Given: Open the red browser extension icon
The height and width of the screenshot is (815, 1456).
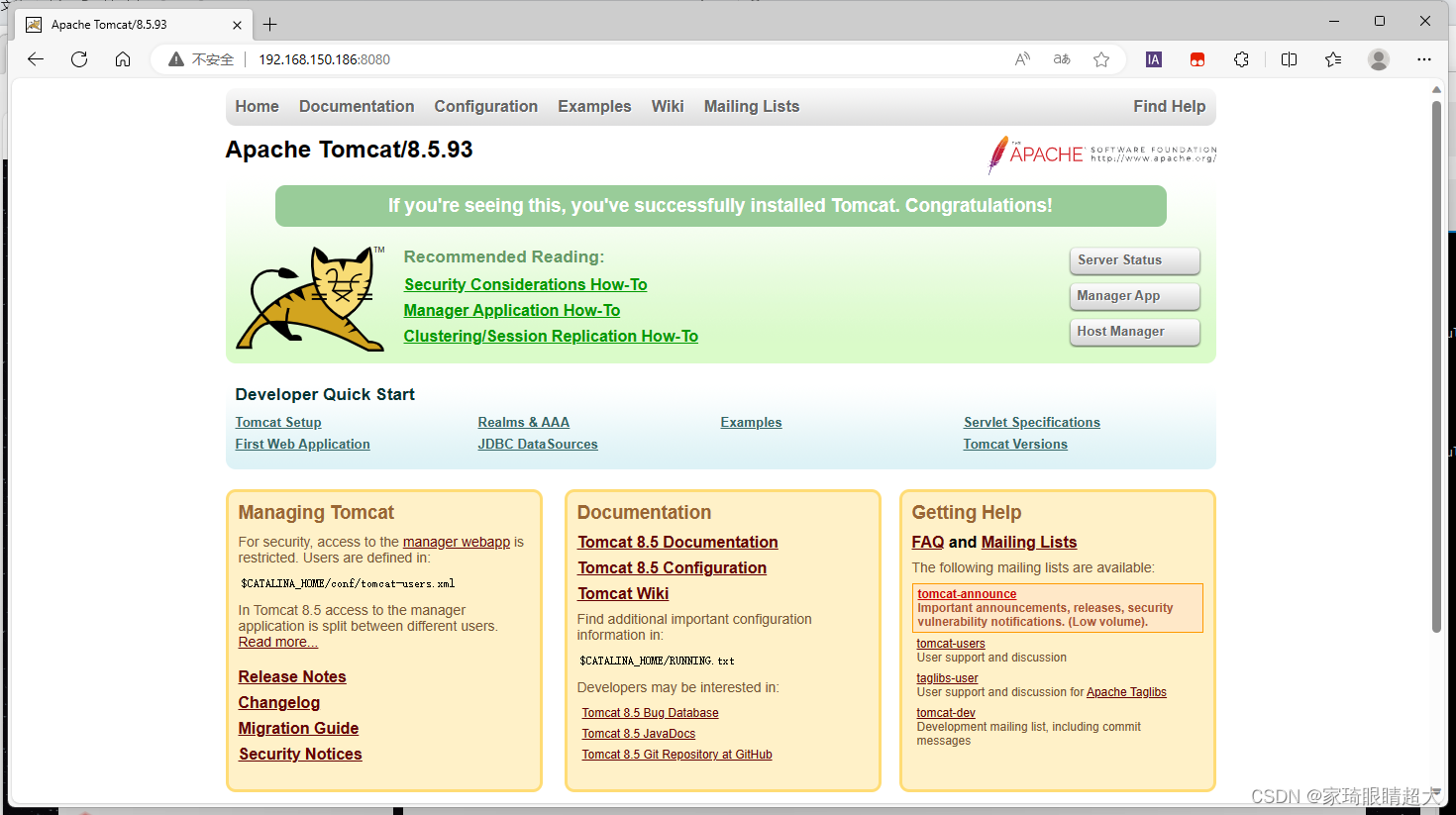Looking at the screenshot, I should (x=1196, y=59).
